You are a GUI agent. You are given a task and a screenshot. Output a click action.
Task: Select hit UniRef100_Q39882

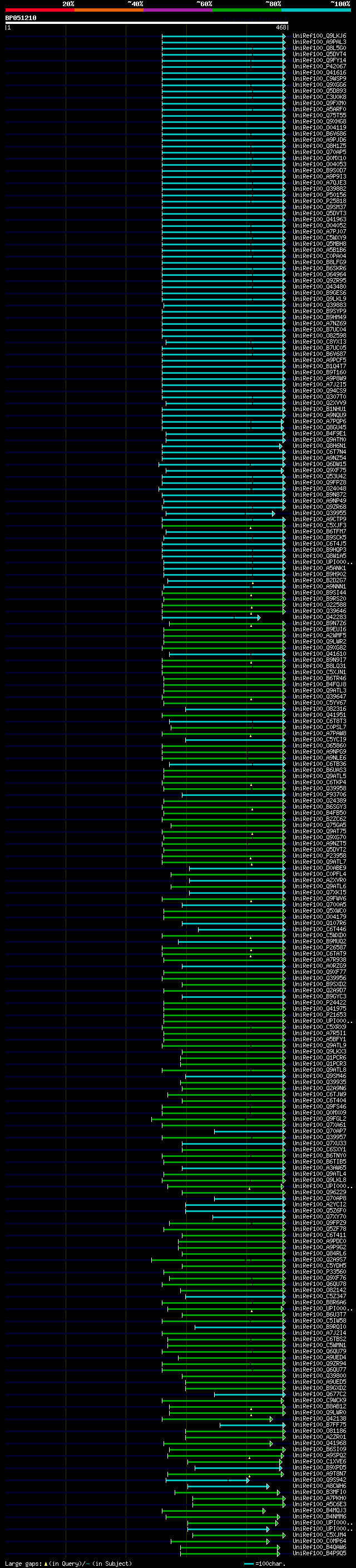click(x=319, y=189)
